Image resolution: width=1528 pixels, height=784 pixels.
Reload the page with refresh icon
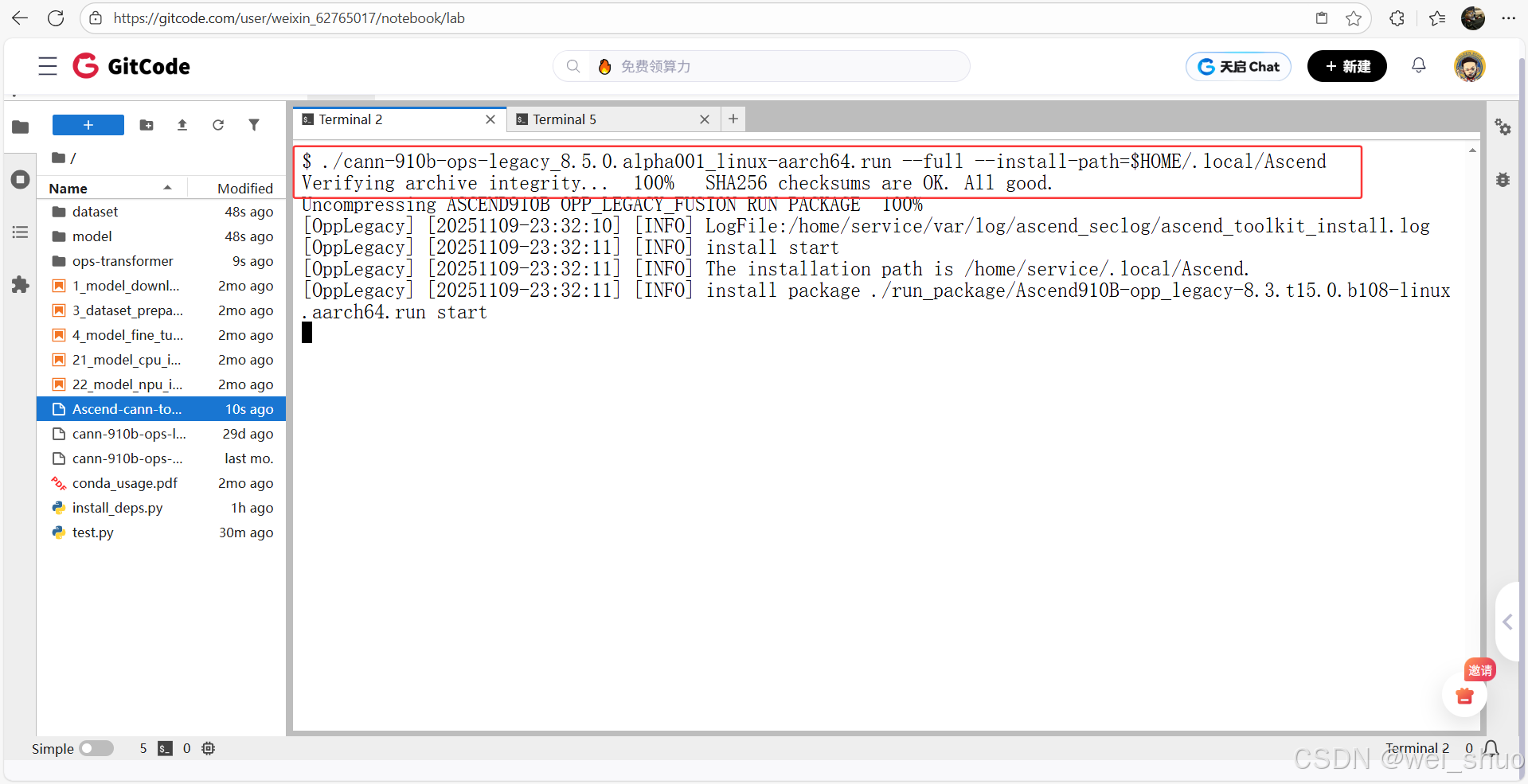[56, 18]
